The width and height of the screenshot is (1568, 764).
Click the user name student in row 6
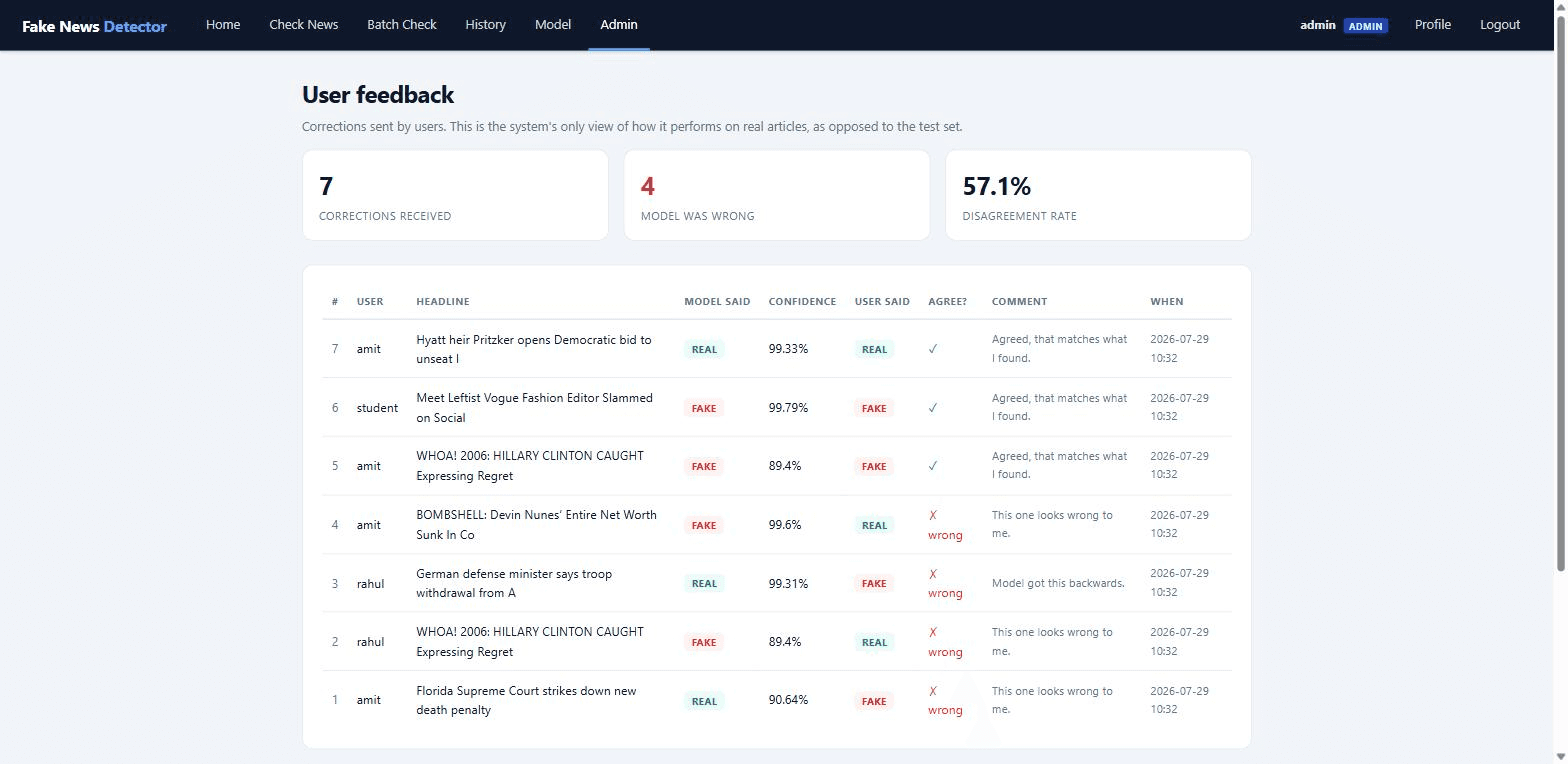[377, 408]
